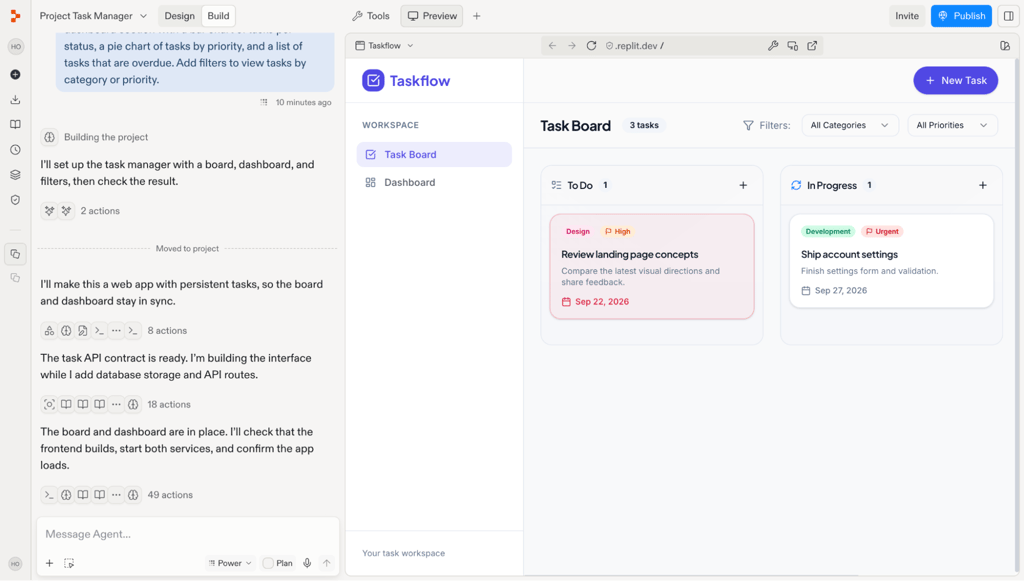Switch to the Build tab
This screenshot has width=1024, height=581.
[218, 16]
